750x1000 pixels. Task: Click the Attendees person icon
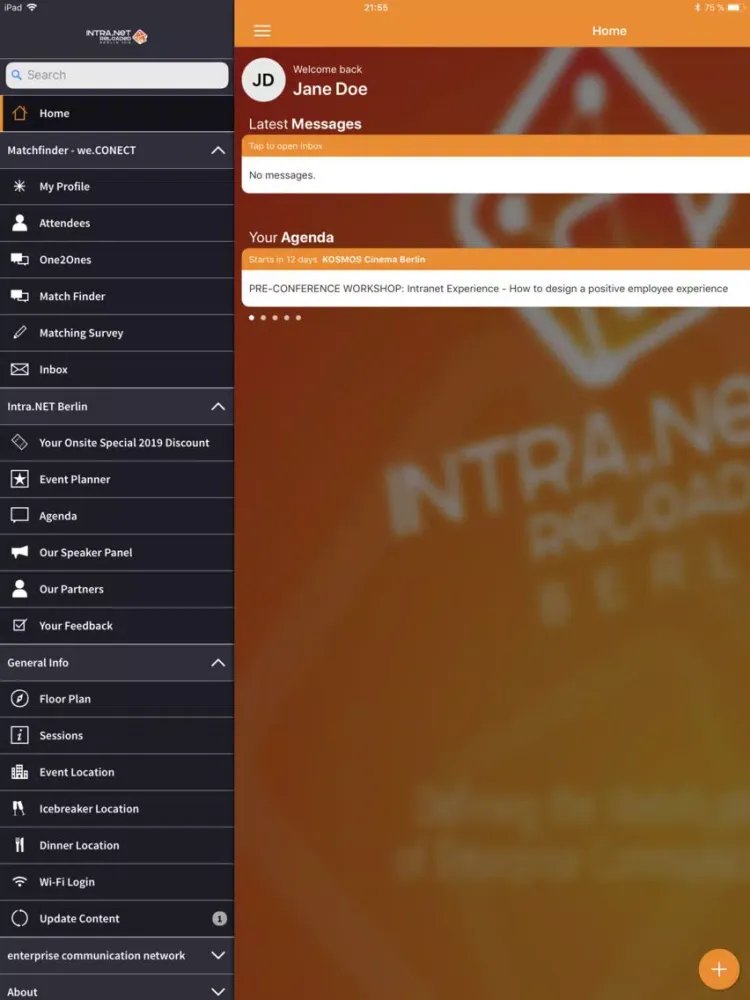click(x=20, y=223)
